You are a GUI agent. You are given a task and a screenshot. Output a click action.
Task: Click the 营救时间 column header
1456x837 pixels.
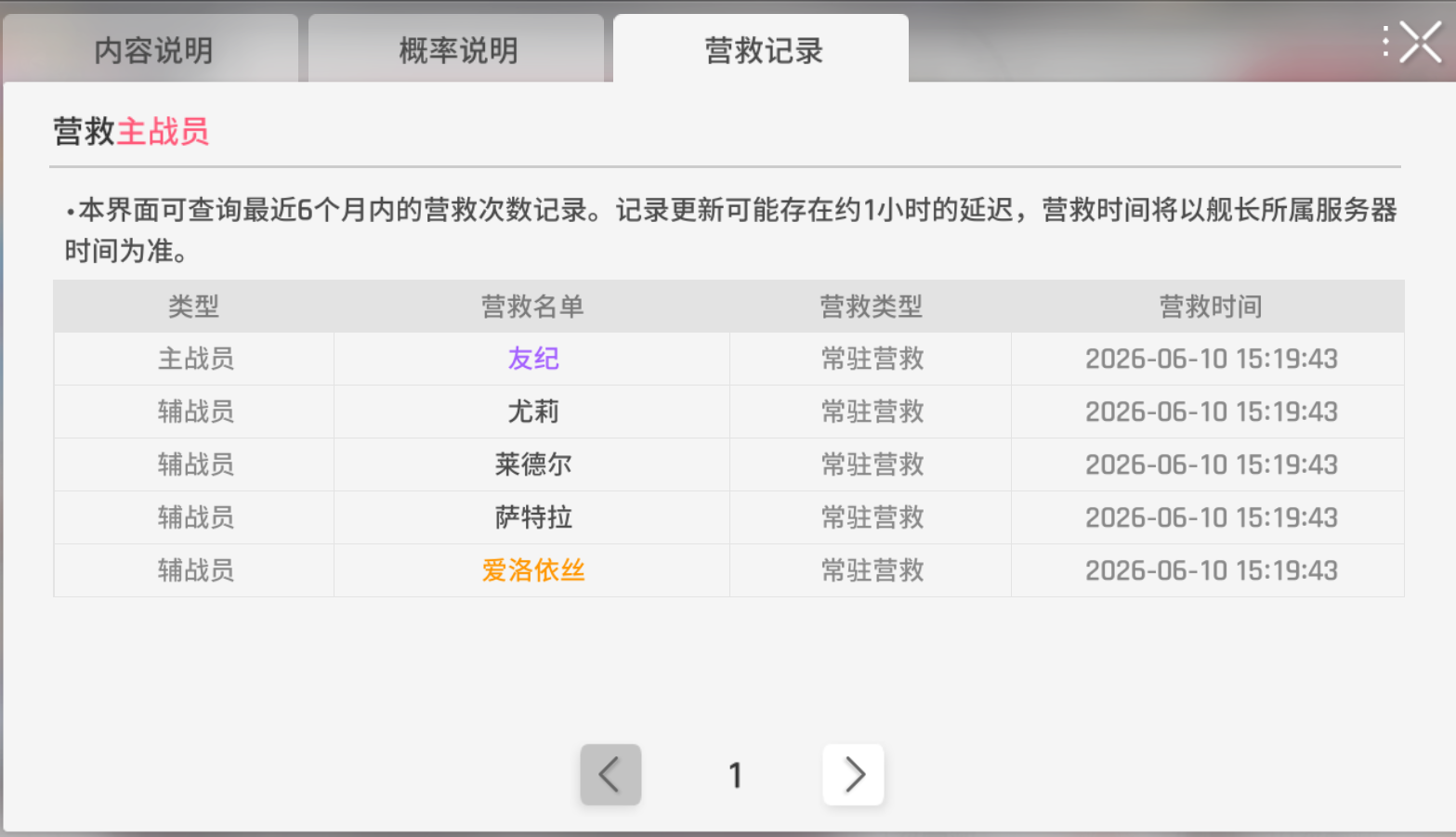pyautogui.click(x=1211, y=307)
